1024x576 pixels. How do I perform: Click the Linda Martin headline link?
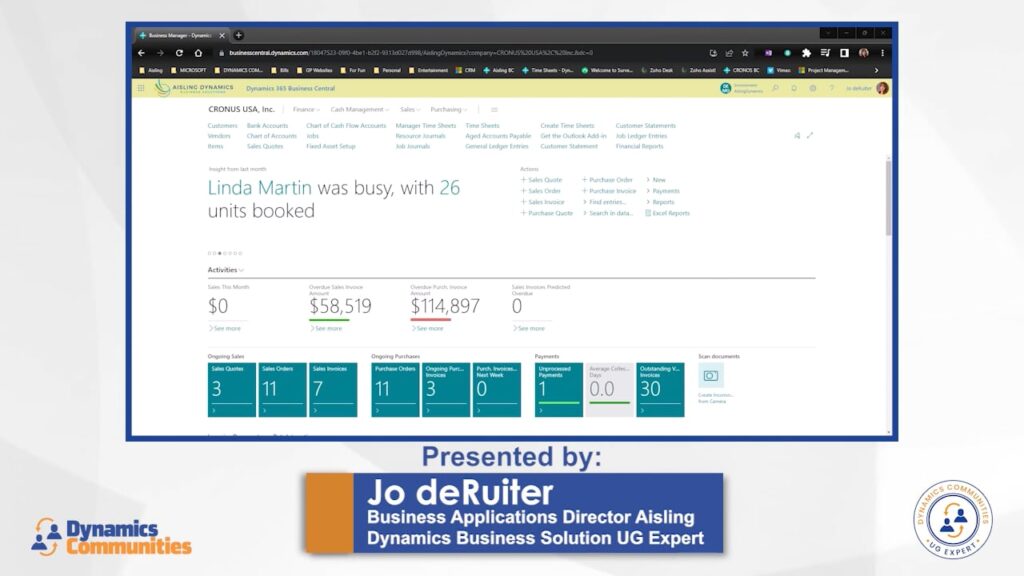[260, 188]
